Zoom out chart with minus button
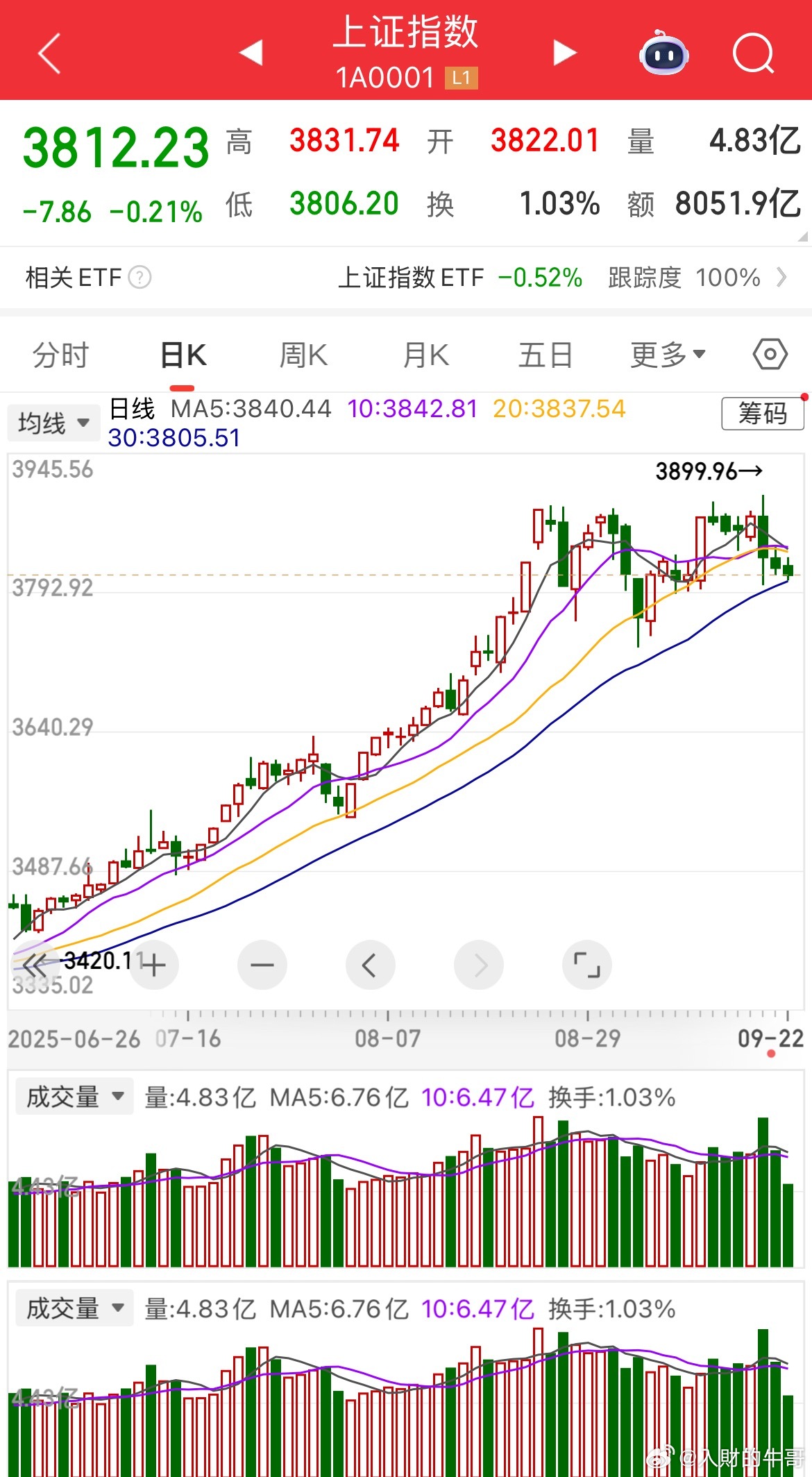The width and height of the screenshot is (812, 1477). tap(262, 965)
